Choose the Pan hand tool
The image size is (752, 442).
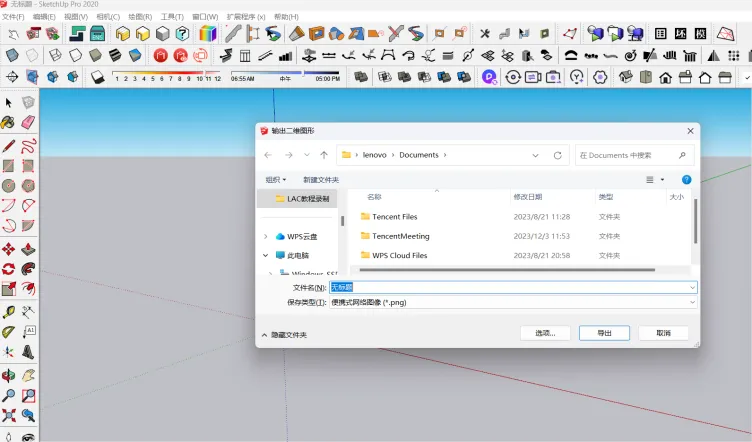(x=28, y=375)
